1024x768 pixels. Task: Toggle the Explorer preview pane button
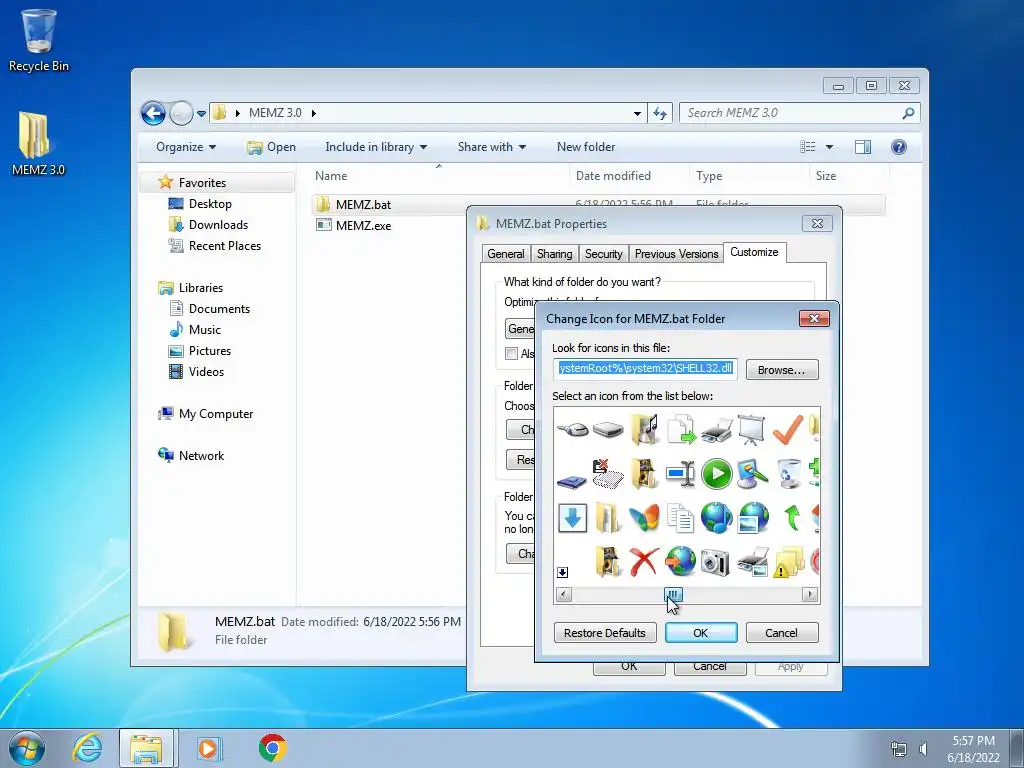click(863, 147)
